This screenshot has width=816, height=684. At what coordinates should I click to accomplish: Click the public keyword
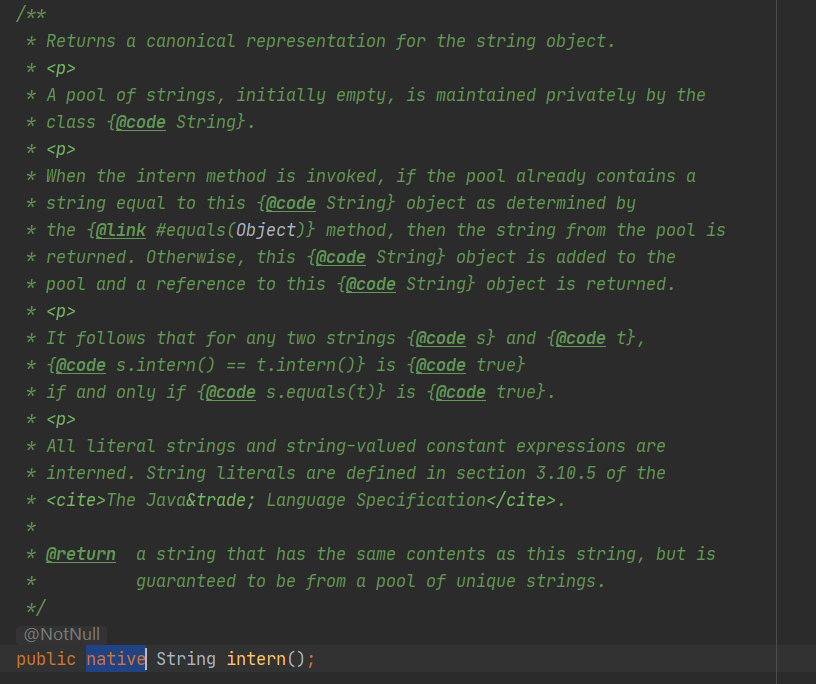pos(46,659)
